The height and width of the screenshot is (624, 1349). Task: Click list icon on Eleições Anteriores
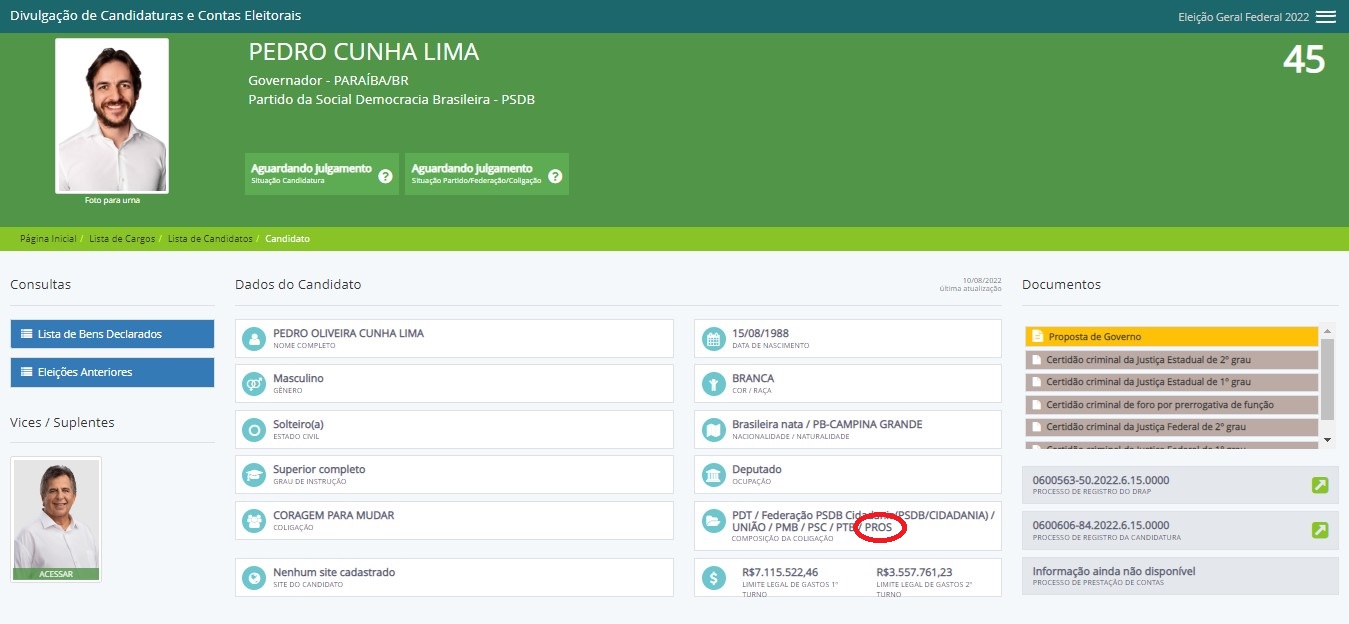[27, 372]
